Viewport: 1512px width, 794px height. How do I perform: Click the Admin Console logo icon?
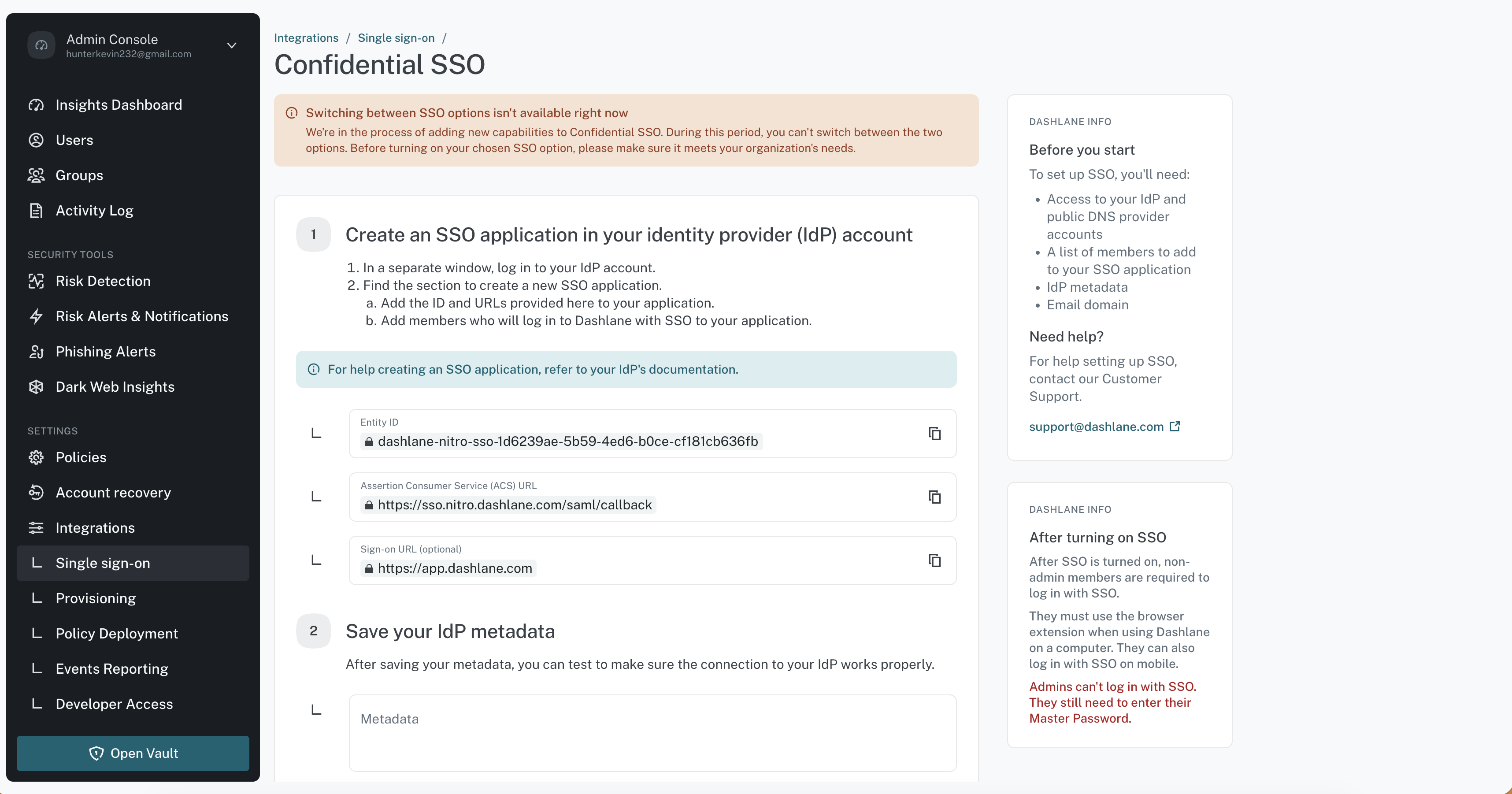[41, 45]
